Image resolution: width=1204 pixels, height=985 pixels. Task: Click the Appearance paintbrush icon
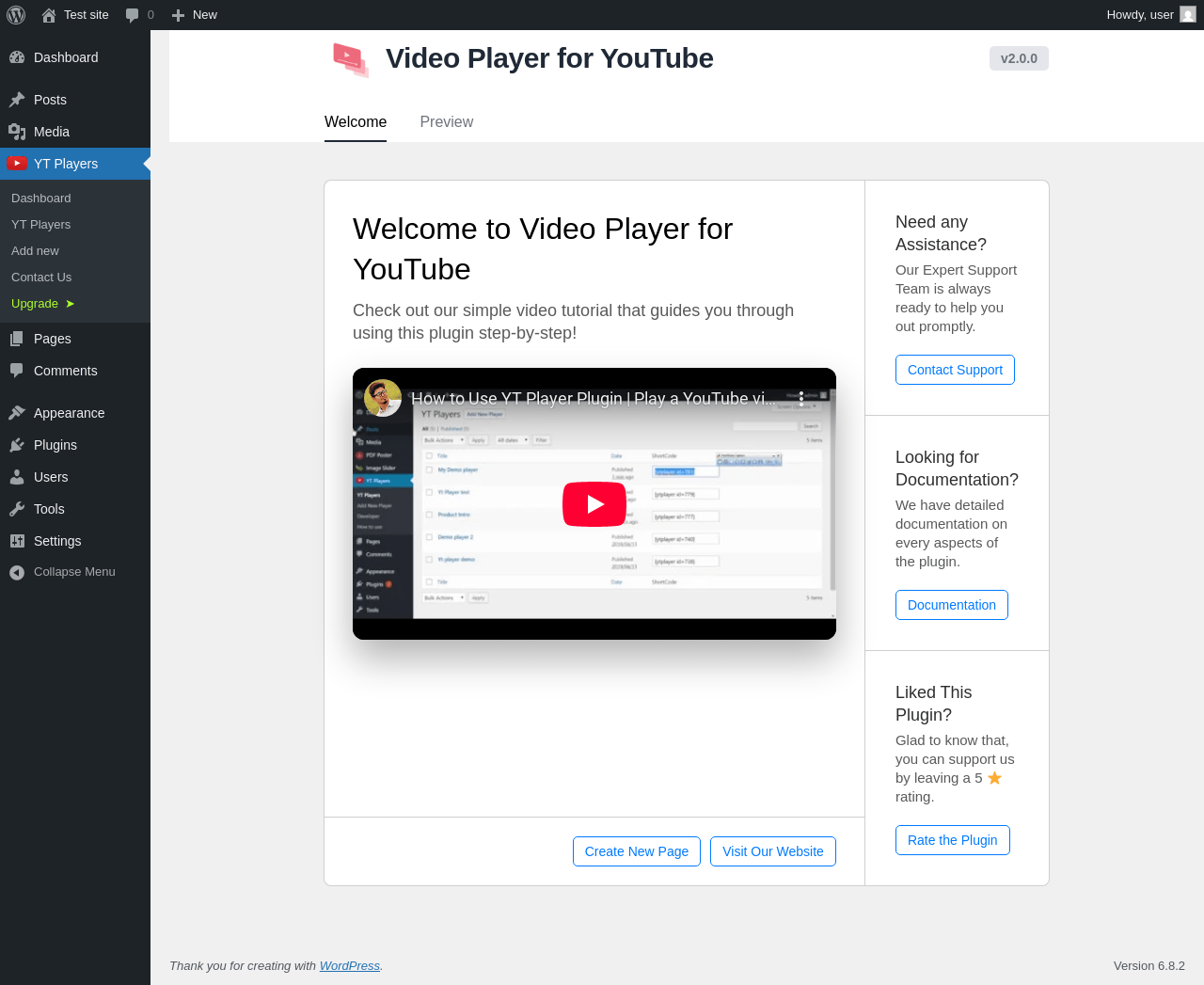[x=17, y=413]
